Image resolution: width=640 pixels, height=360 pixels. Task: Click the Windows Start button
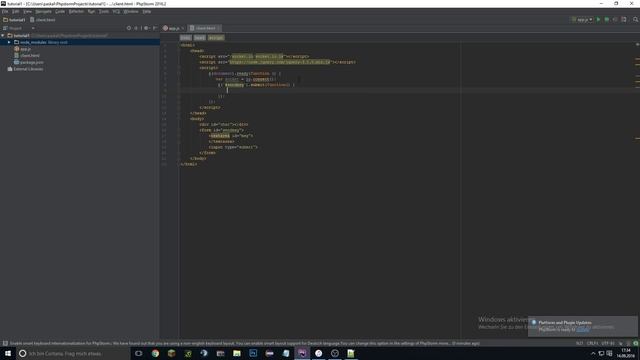8,353
